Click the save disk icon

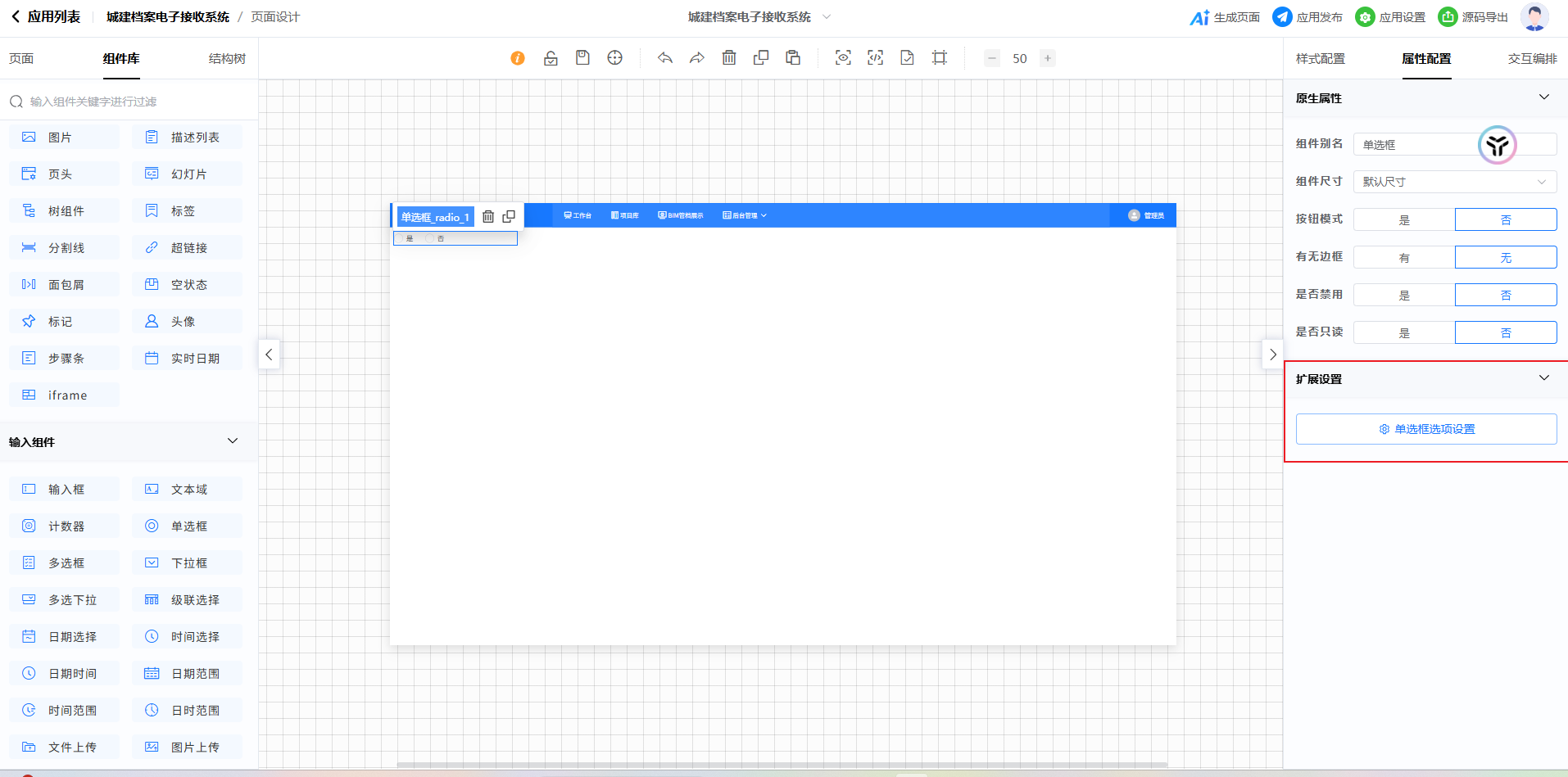click(x=582, y=58)
